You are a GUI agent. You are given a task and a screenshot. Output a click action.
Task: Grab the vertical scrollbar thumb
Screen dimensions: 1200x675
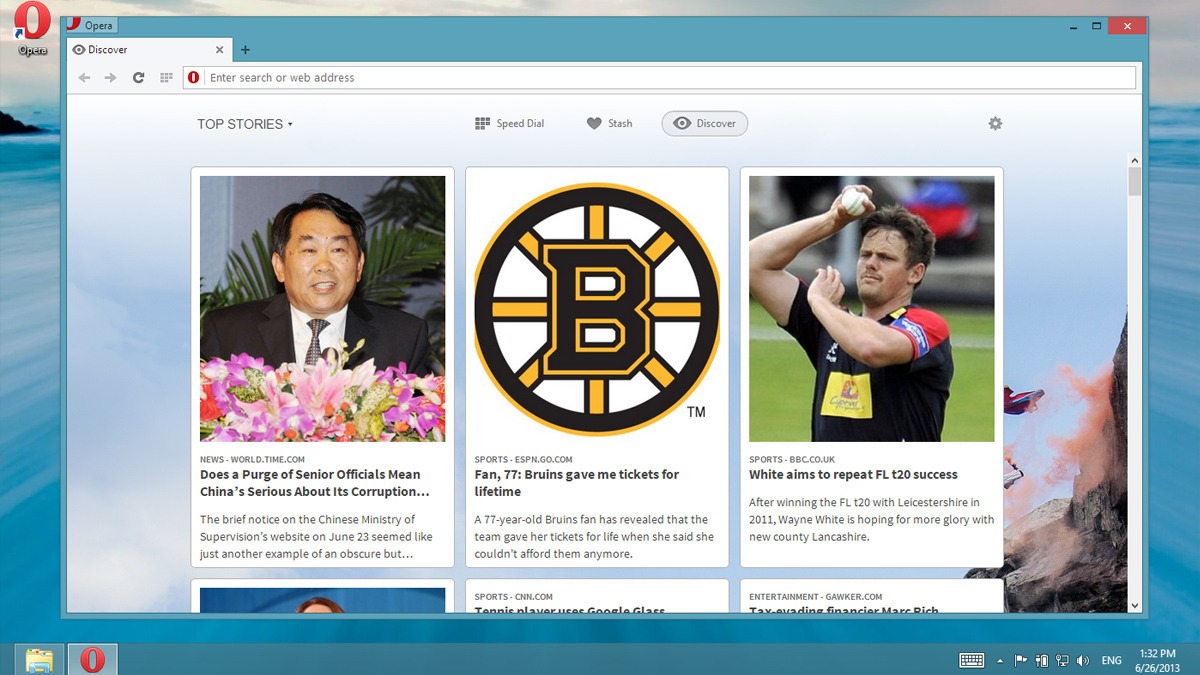click(1134, 181)
